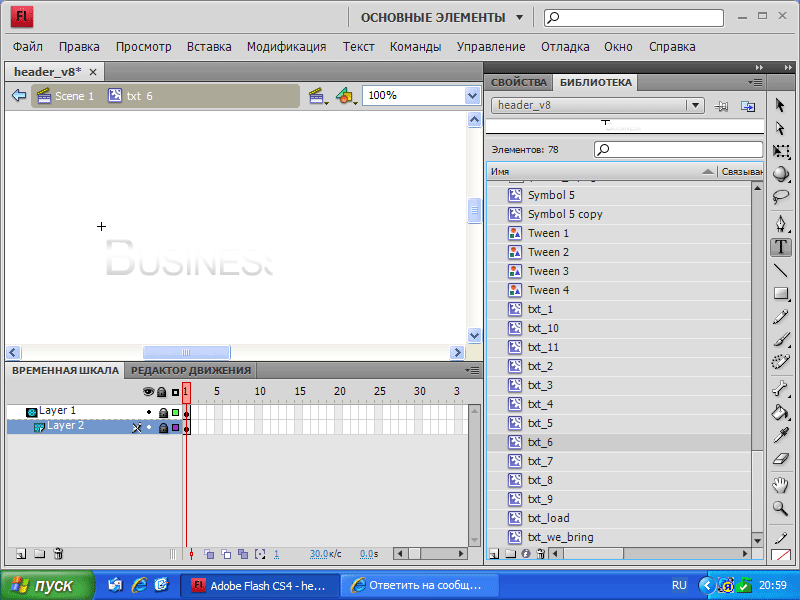Open the ОСНОВНЫЕ ЭЛЕМЕНТЫ workspace dropdown
This screenshot has height=600, width=800.
pyautogui.click(x=519, y=17)
